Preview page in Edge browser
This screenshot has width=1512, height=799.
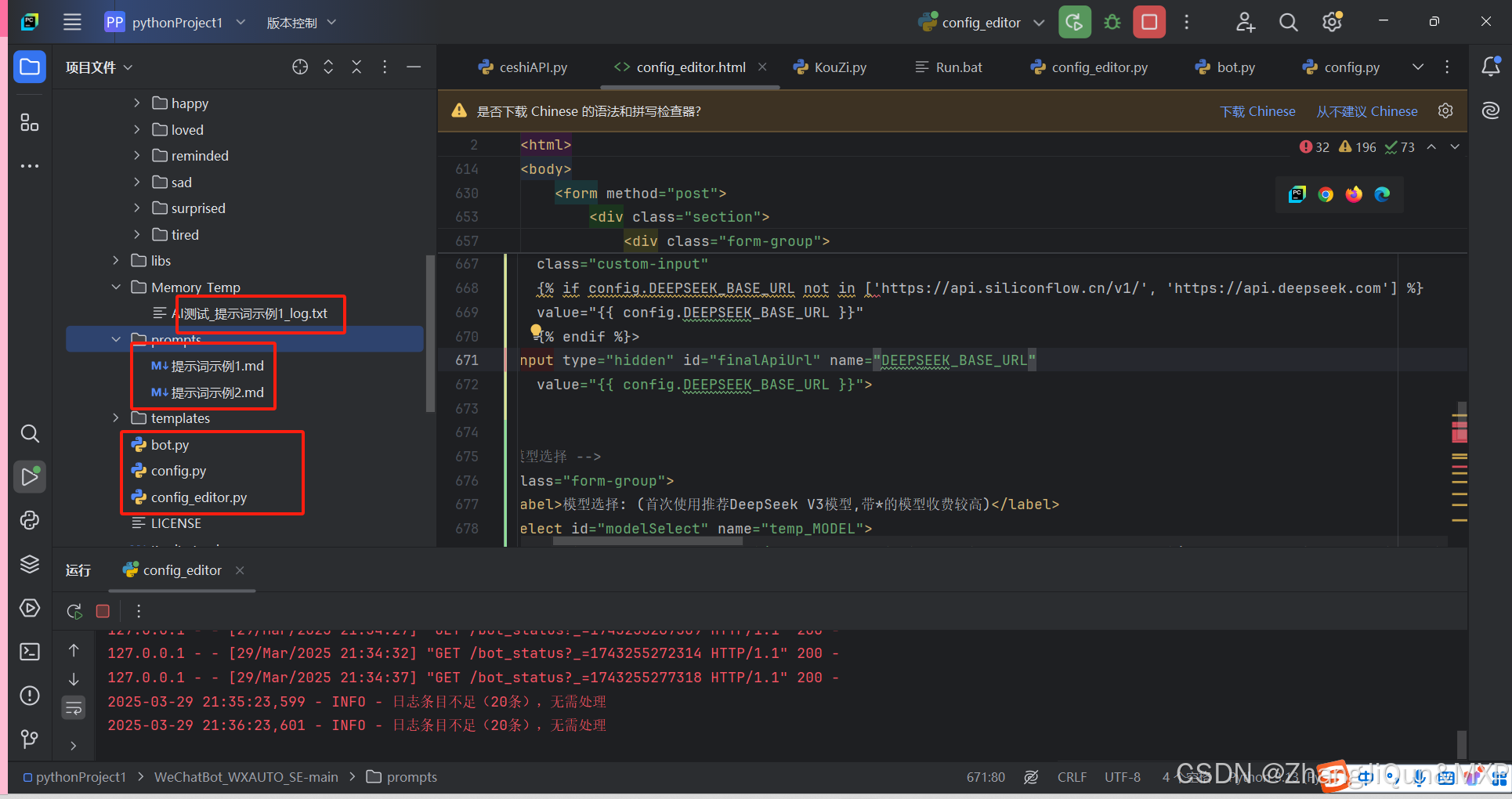tap(1382, 194)
